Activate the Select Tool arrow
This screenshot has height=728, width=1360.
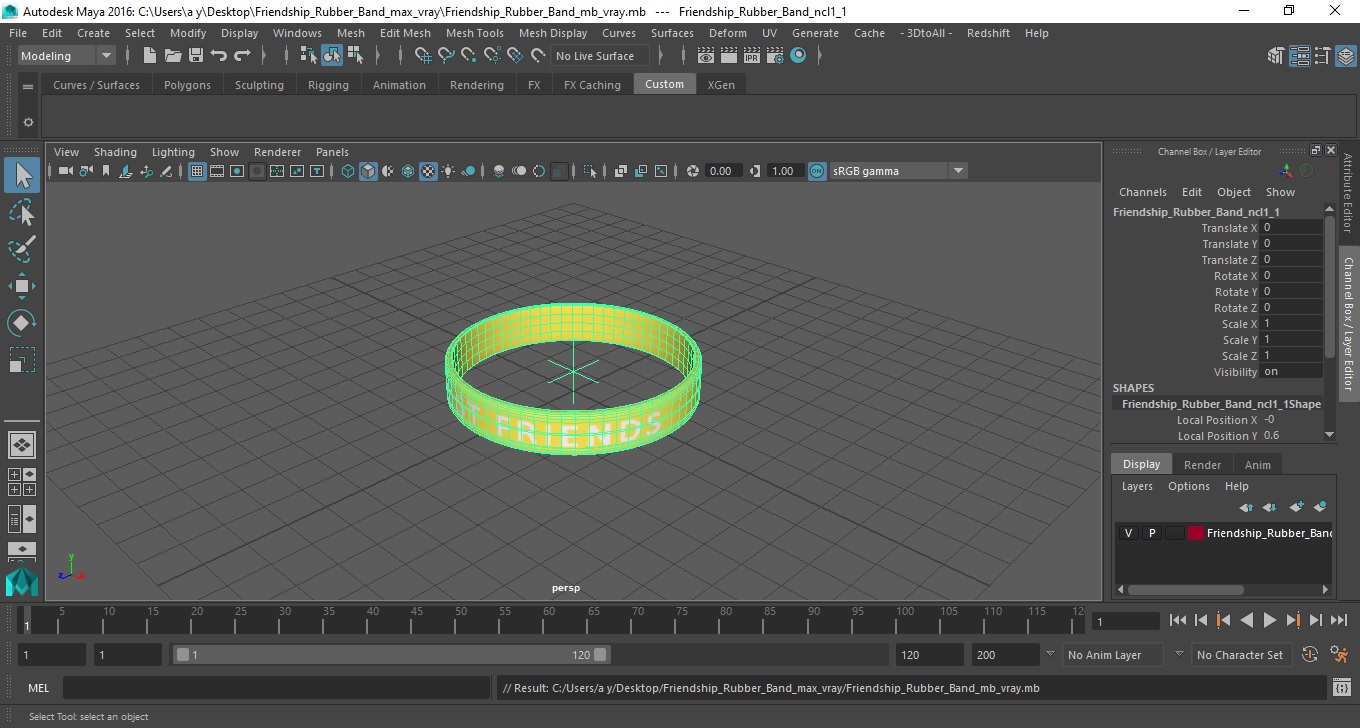(22, 176)
